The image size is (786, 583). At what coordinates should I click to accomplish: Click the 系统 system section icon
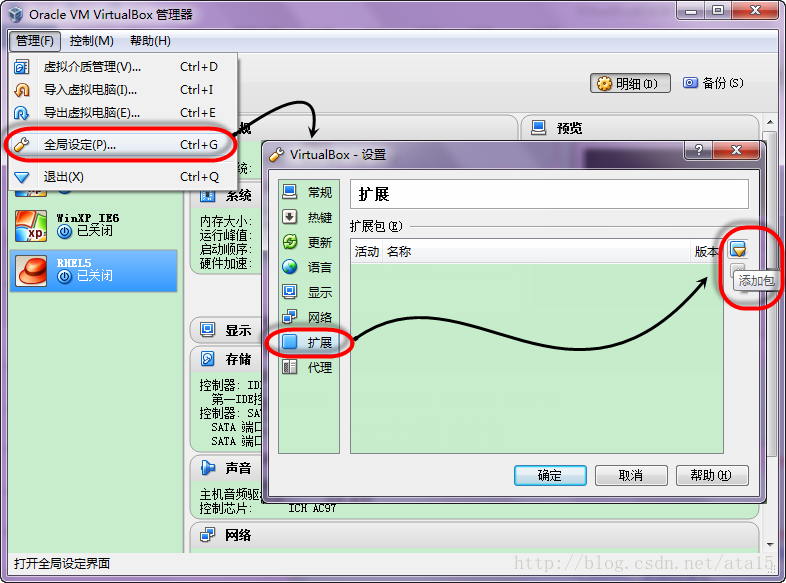(x=208, y=196)
